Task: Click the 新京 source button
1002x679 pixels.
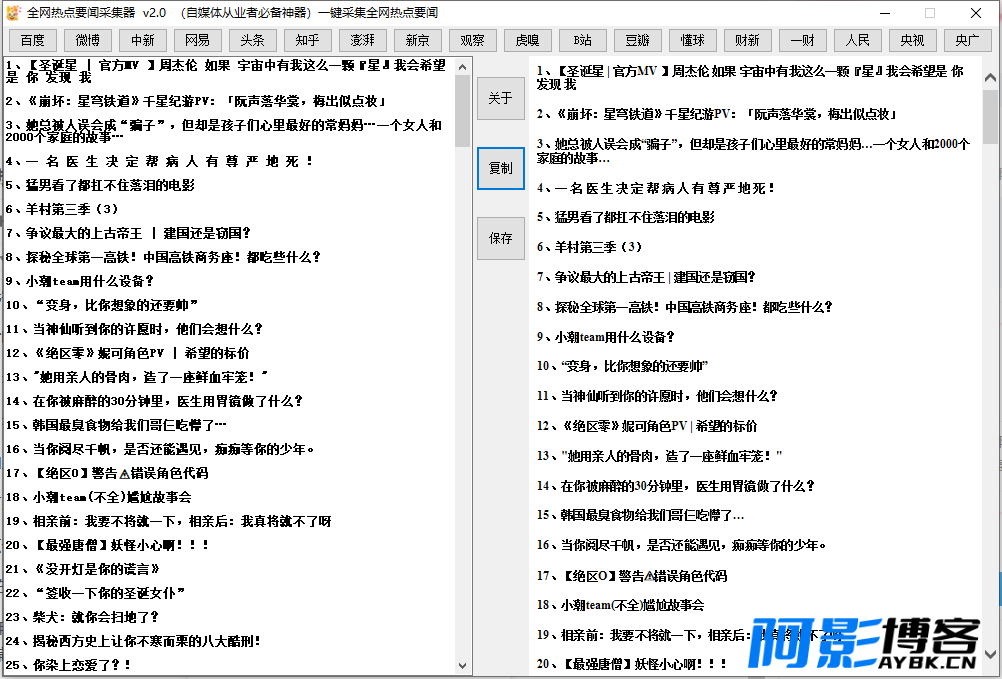Action: tap(418, 40)
